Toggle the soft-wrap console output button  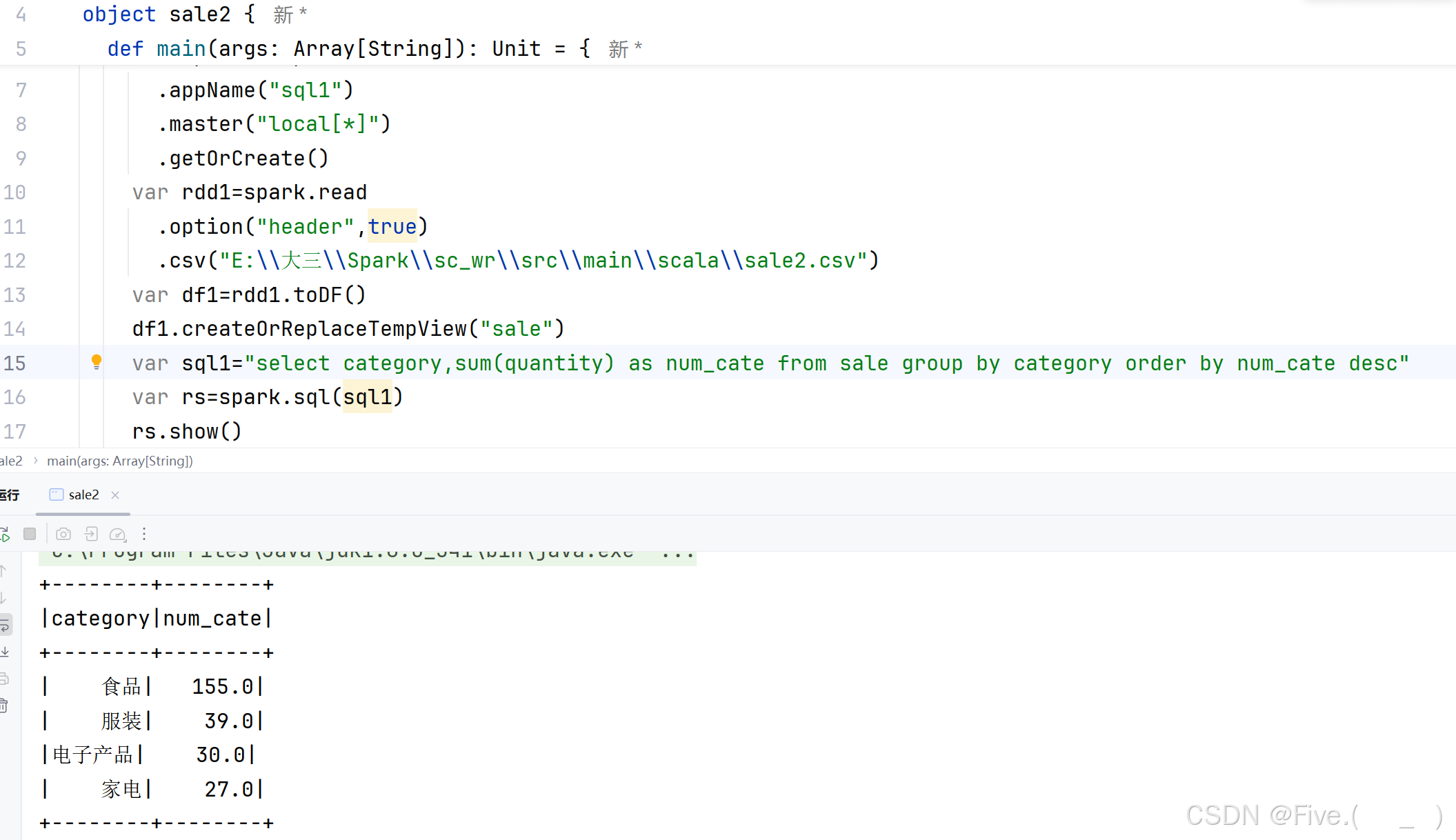coord(4,625)
